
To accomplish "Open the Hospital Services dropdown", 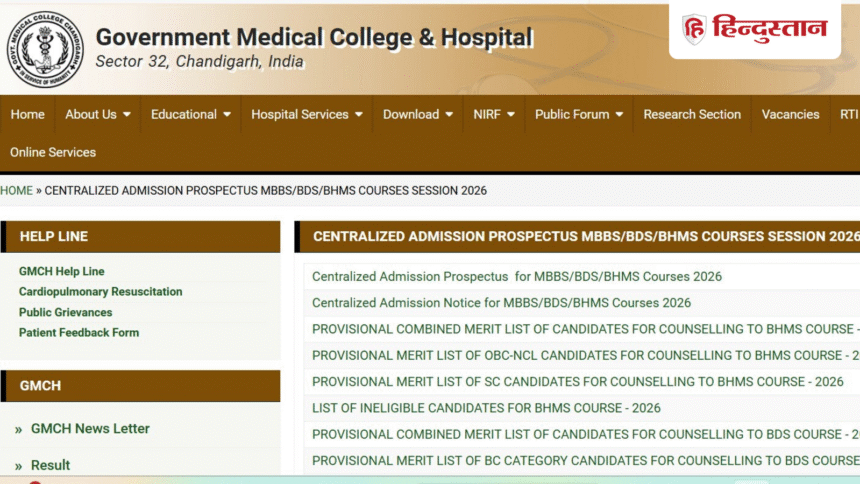I will tap(359, 115).
